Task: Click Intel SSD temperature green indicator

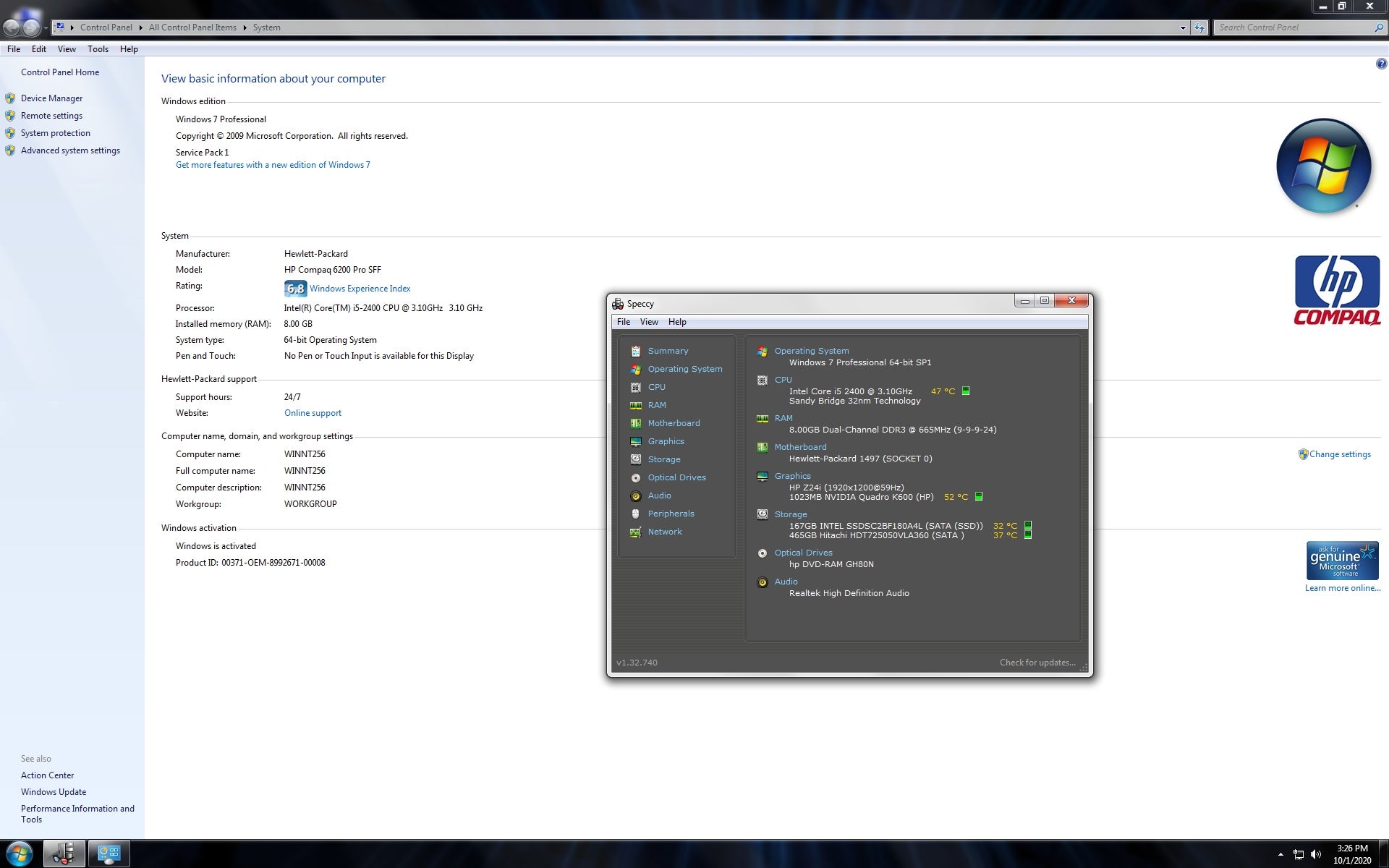Action: click(x=1027, y=525)
